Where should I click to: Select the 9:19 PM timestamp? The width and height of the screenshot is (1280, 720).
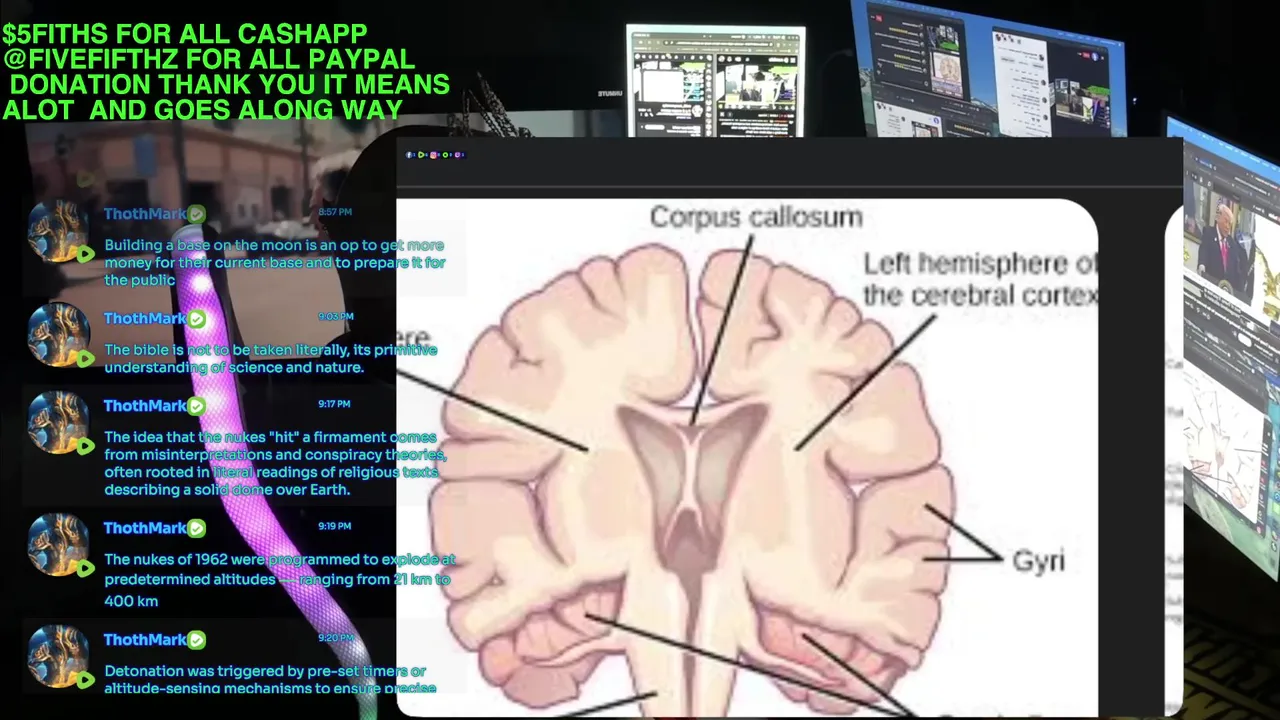click(x=335, y=526)
